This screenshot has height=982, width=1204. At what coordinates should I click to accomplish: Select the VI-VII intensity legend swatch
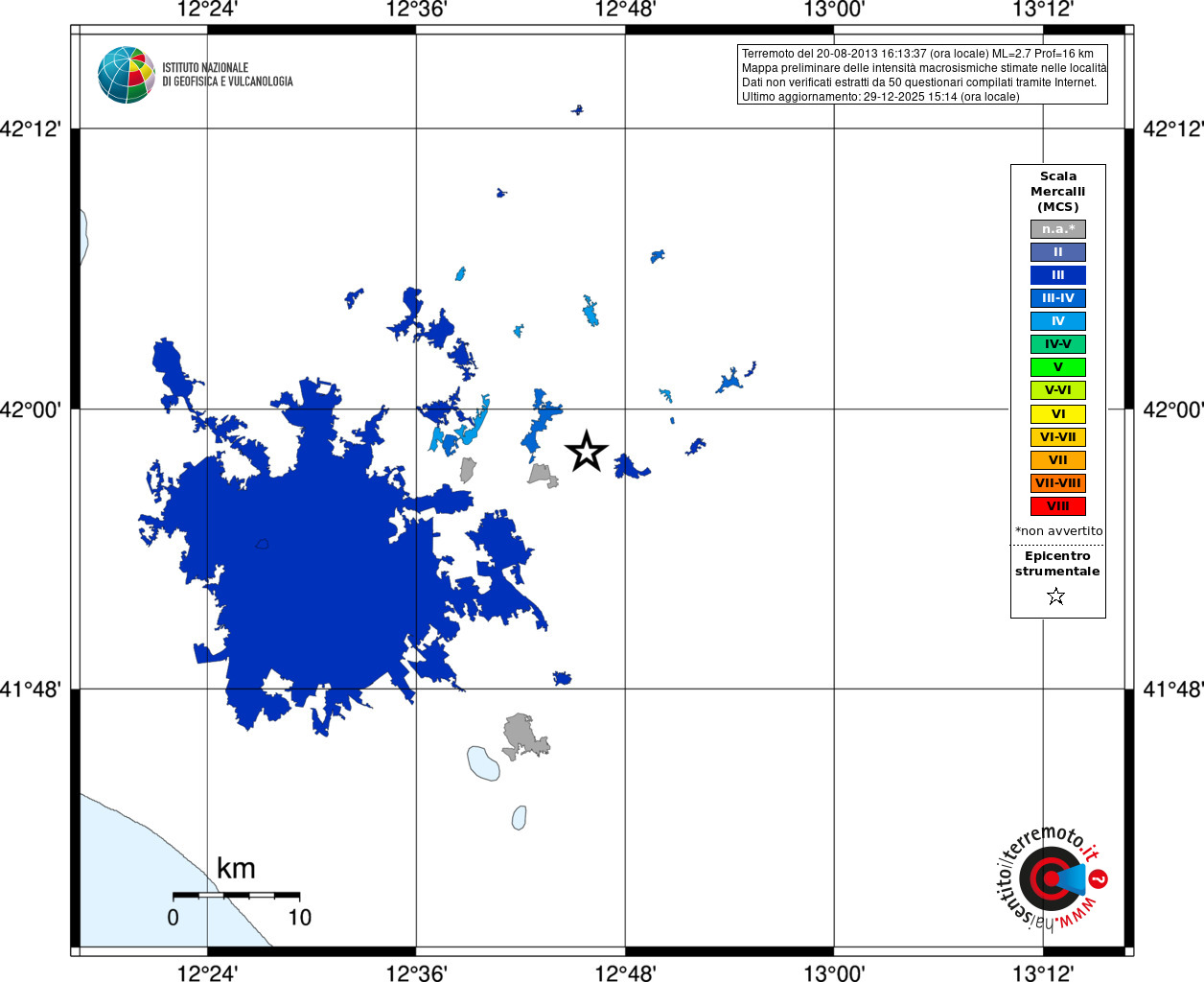coord(1058,437)
